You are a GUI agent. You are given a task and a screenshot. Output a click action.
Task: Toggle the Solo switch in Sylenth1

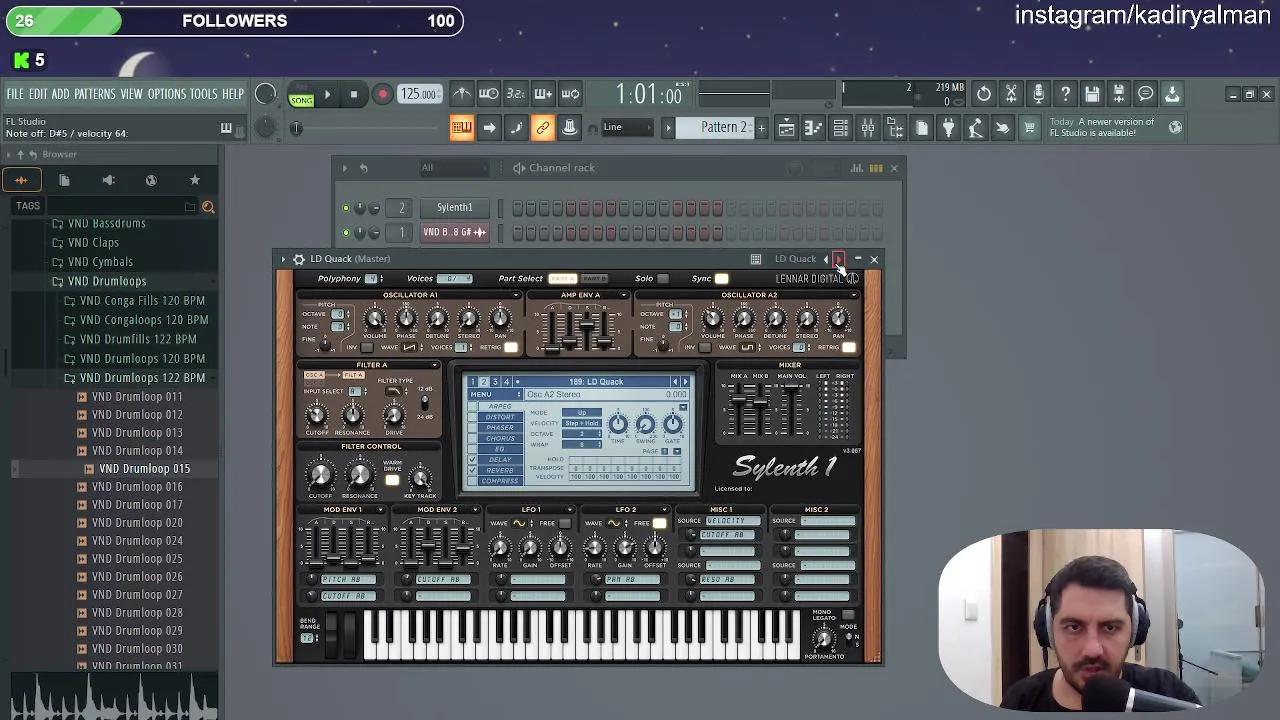click(x=662, y=279)
